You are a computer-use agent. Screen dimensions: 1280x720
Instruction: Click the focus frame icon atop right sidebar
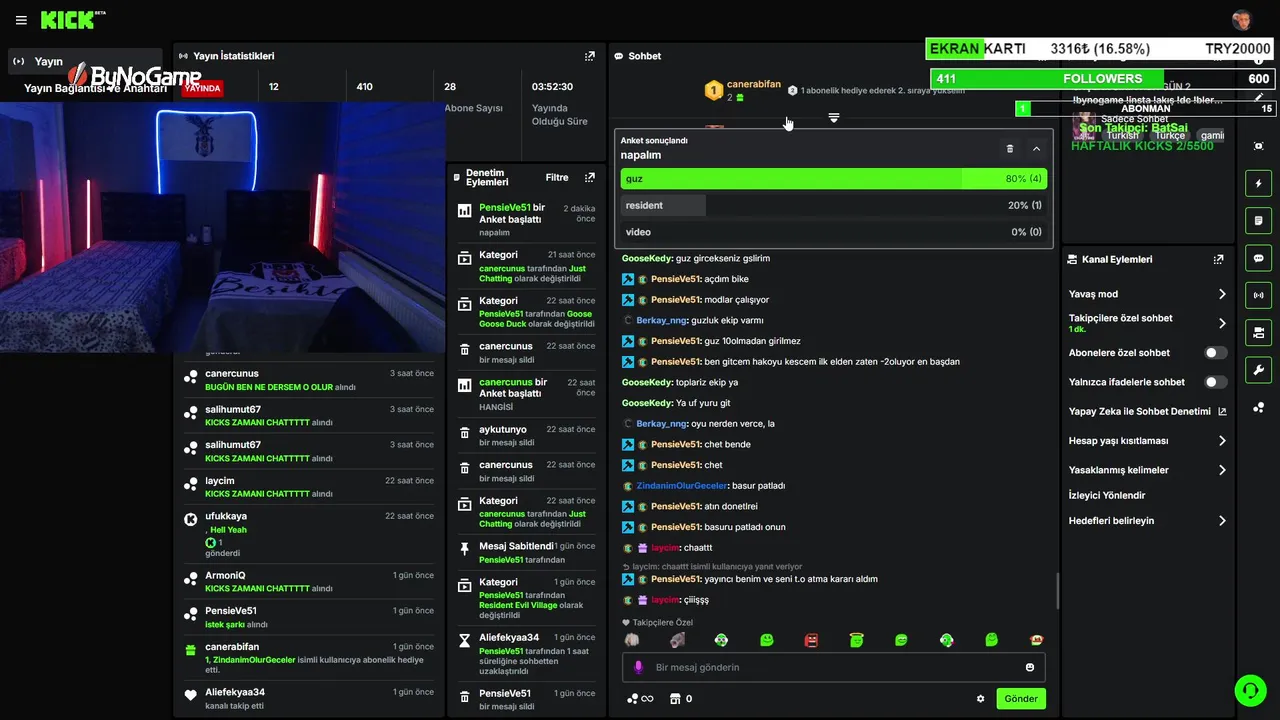1258,146
